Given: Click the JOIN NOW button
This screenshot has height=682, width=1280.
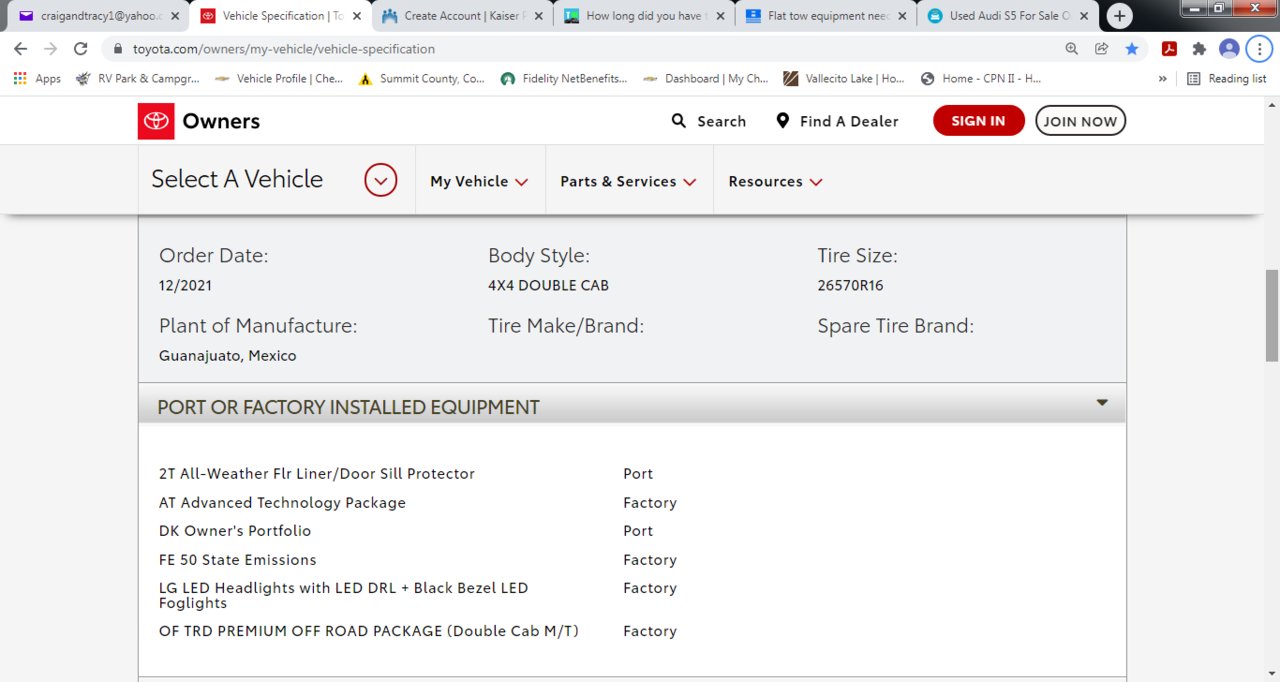Looking at the screenshot, I should [1080, 121].
